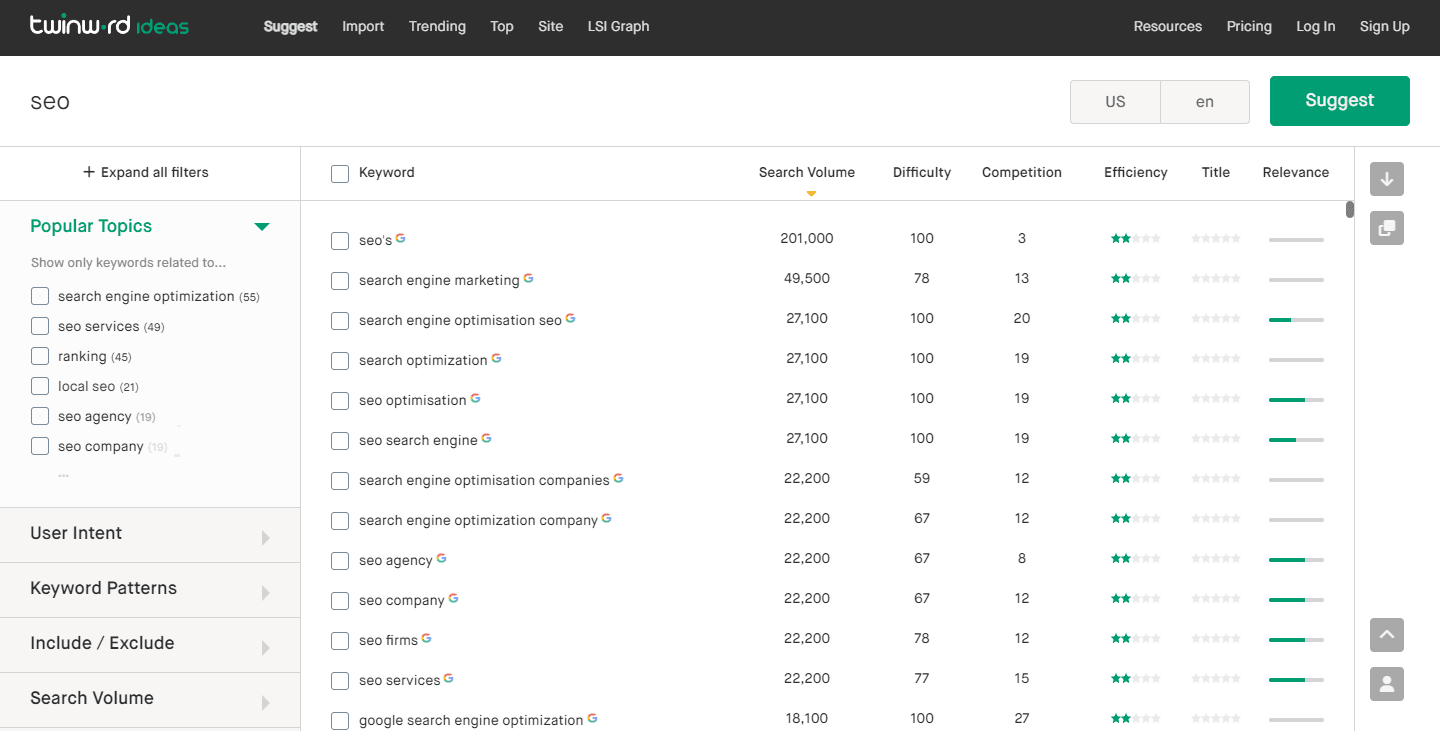Click the scroll-to-top chevron icon
This screenshot has width=1440, height=731.
click(x=1387, y=635)
